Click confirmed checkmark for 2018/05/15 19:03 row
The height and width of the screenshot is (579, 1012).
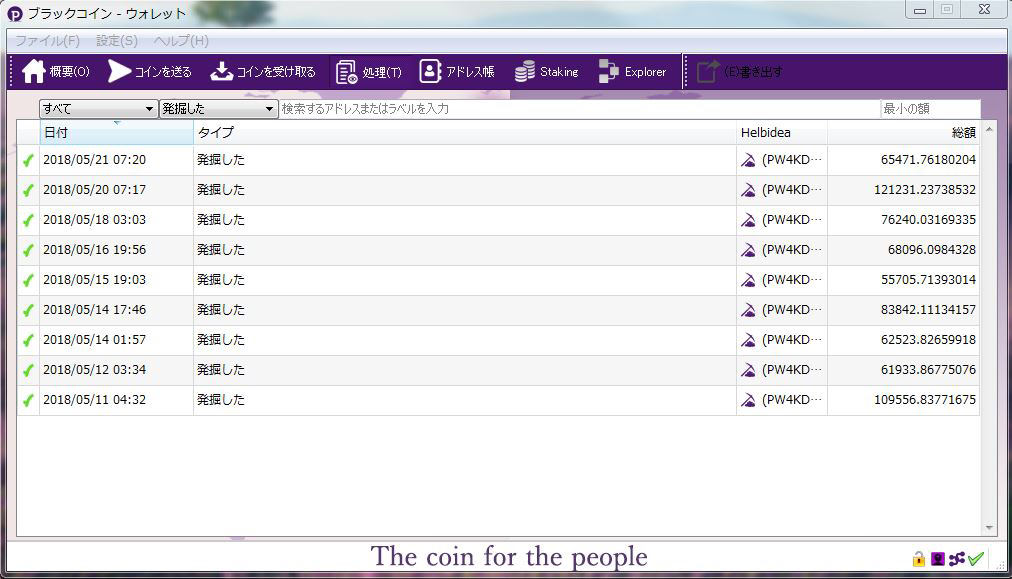pos(28,280)
